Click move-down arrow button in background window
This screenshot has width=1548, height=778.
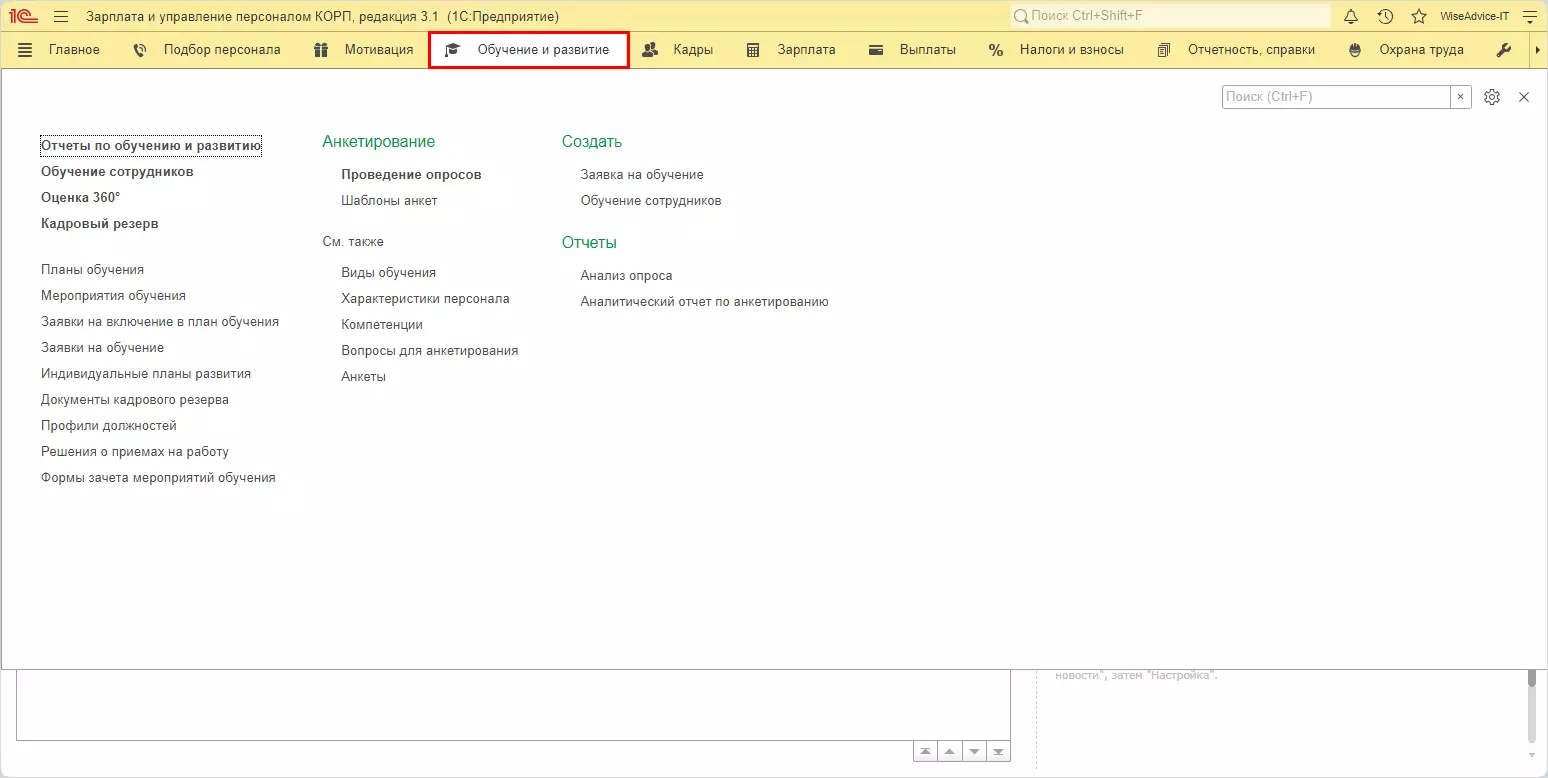pyautogui.click(x=974, y=752)
